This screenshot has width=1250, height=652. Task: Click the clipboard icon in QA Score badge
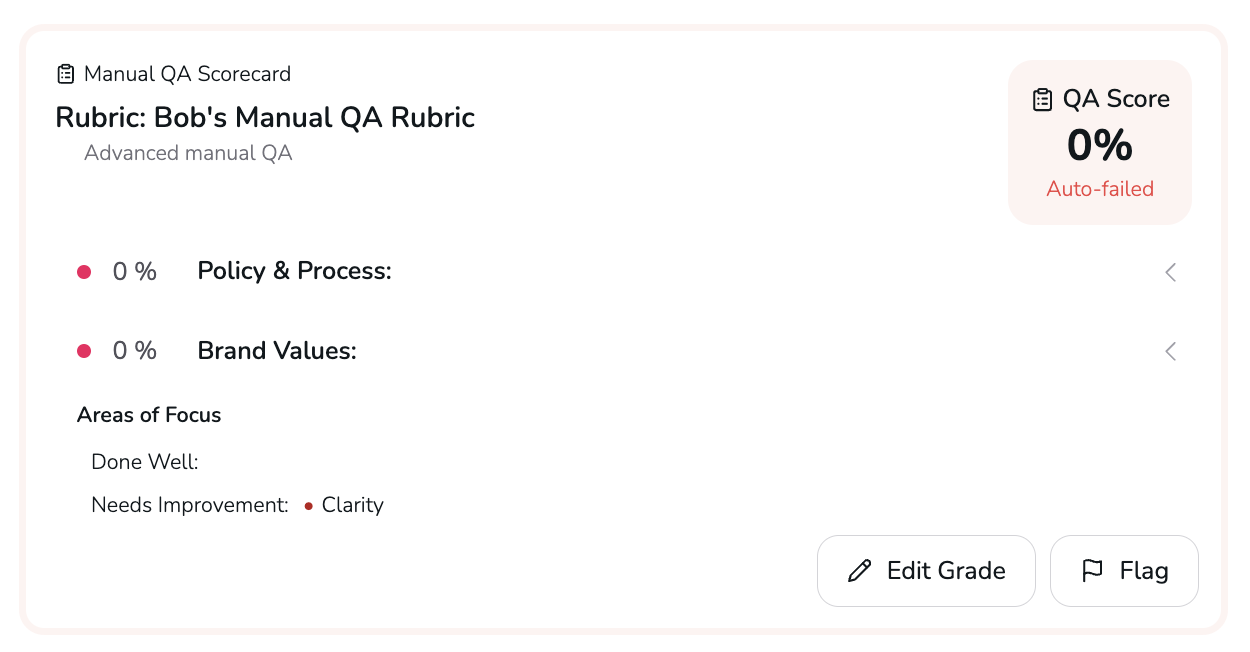(1043, 99)
